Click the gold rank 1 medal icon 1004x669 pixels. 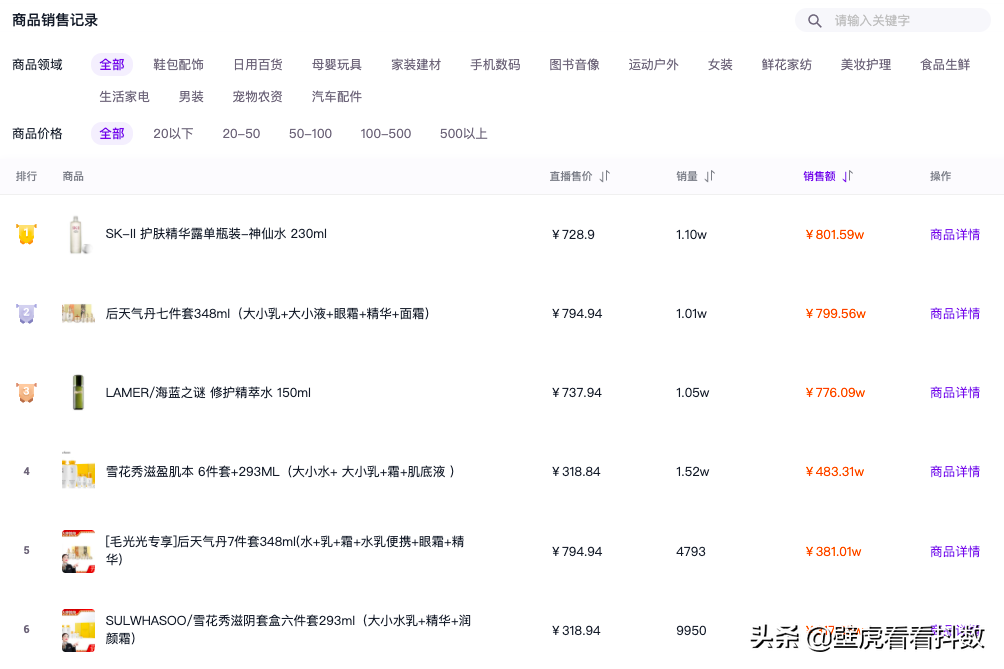click(26, 234)
